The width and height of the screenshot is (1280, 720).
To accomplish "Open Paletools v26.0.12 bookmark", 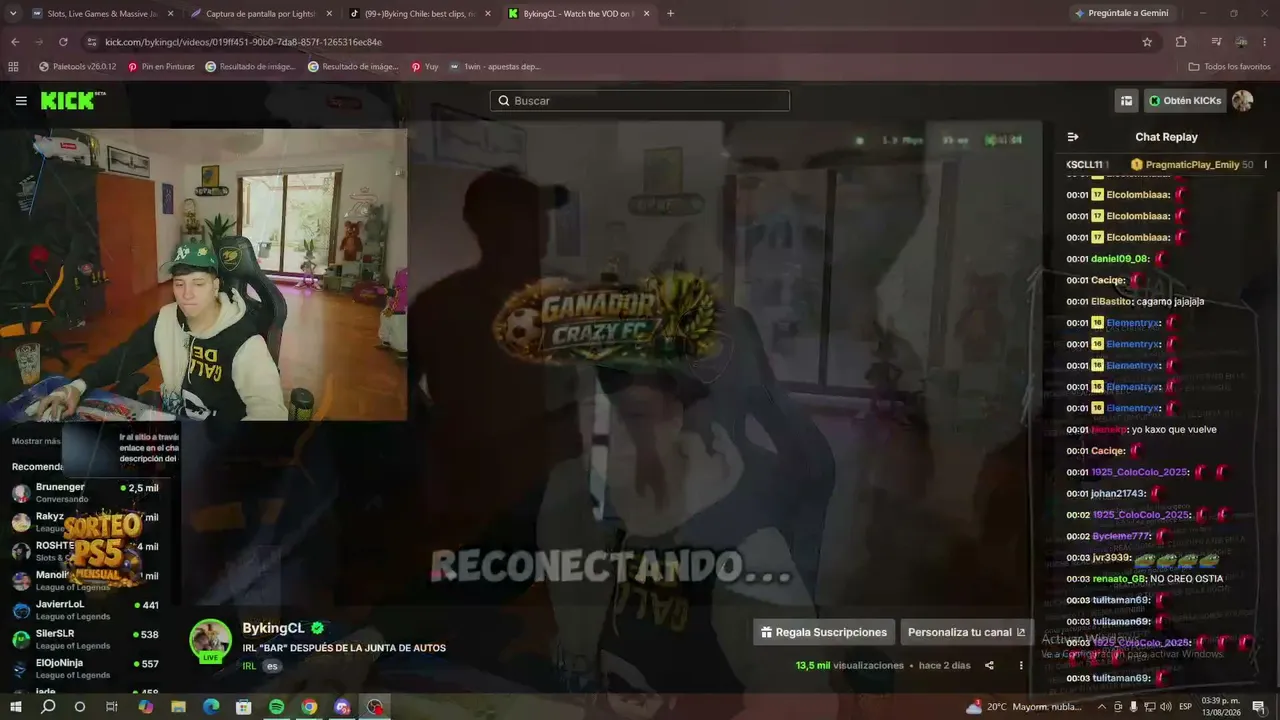I will point(77,67).
